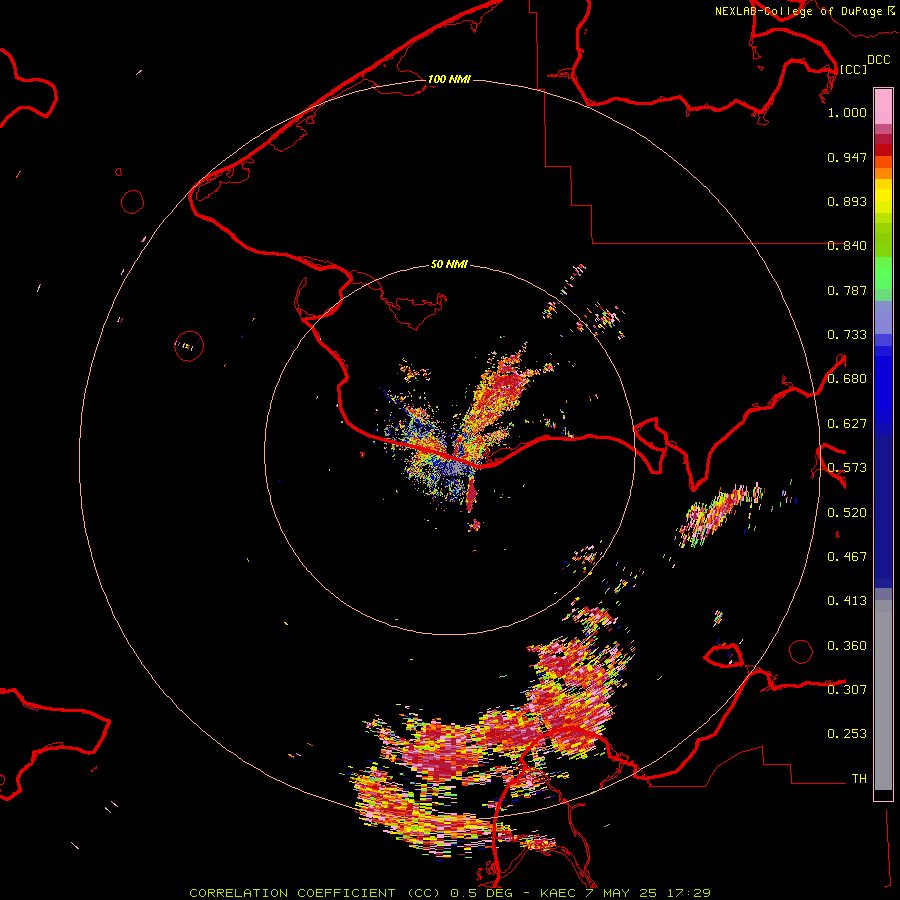Select the 0.360 scale value
Screen dimensions: 900x900
pyautogui.click(x=847, y=646)
